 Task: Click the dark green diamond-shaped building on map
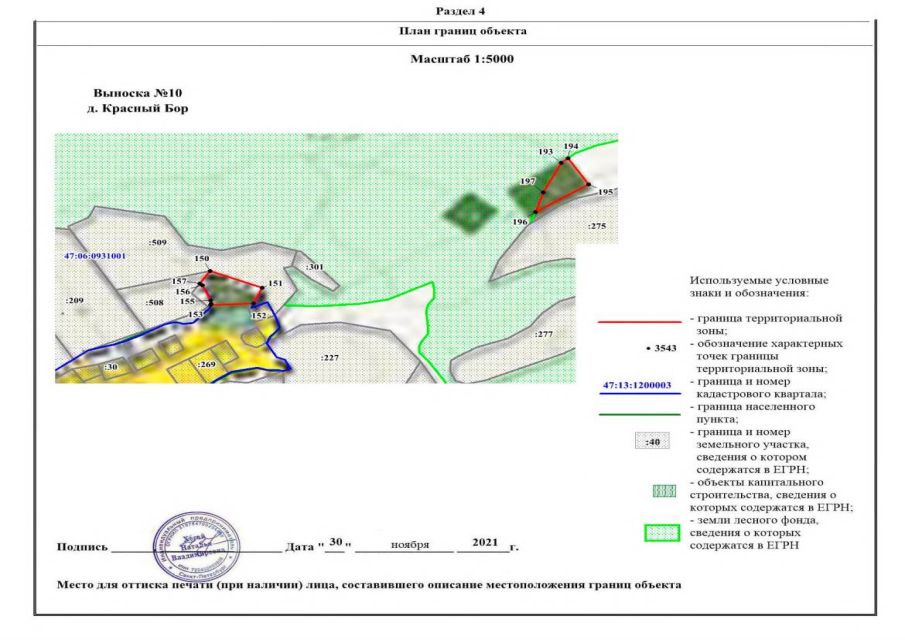(x=469, y=211)
